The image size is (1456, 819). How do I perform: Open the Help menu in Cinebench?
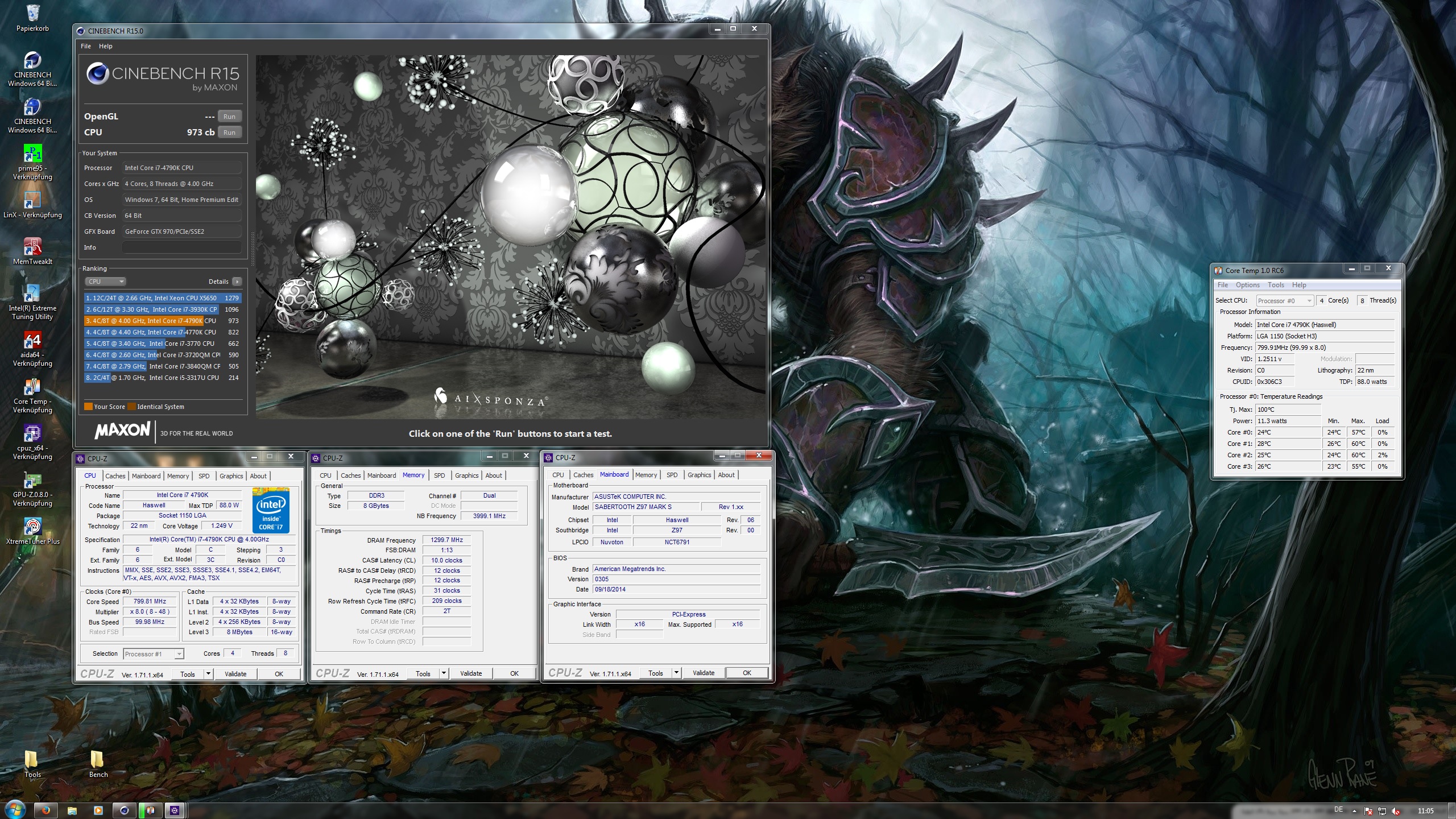[x=106, y=46]
